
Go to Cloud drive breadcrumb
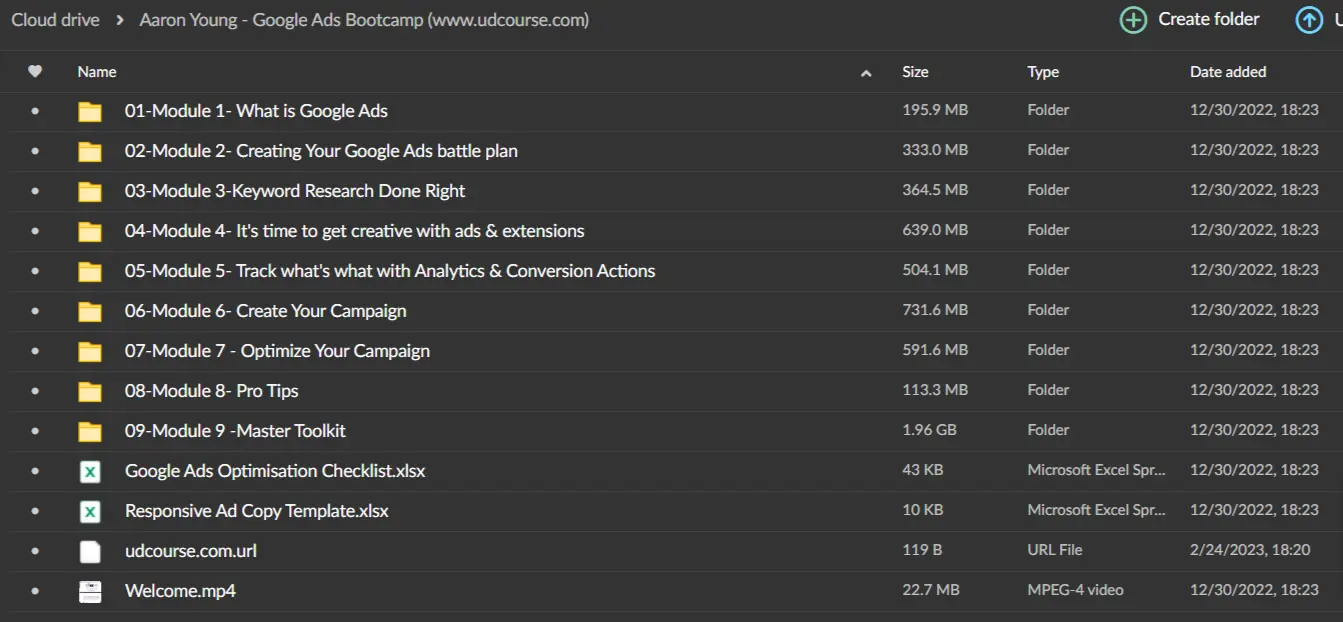click(55, 20)
